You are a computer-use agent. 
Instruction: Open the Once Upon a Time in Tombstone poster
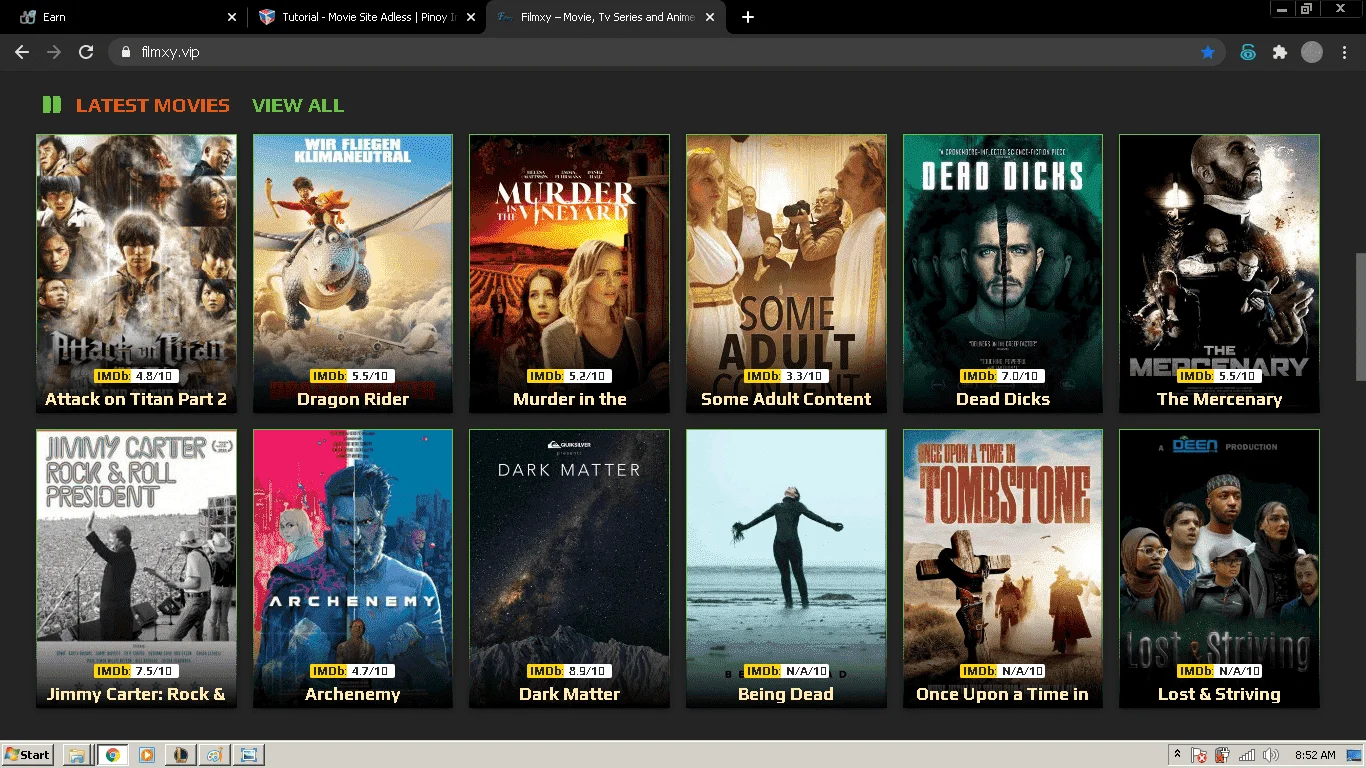tap(1003, 569)
